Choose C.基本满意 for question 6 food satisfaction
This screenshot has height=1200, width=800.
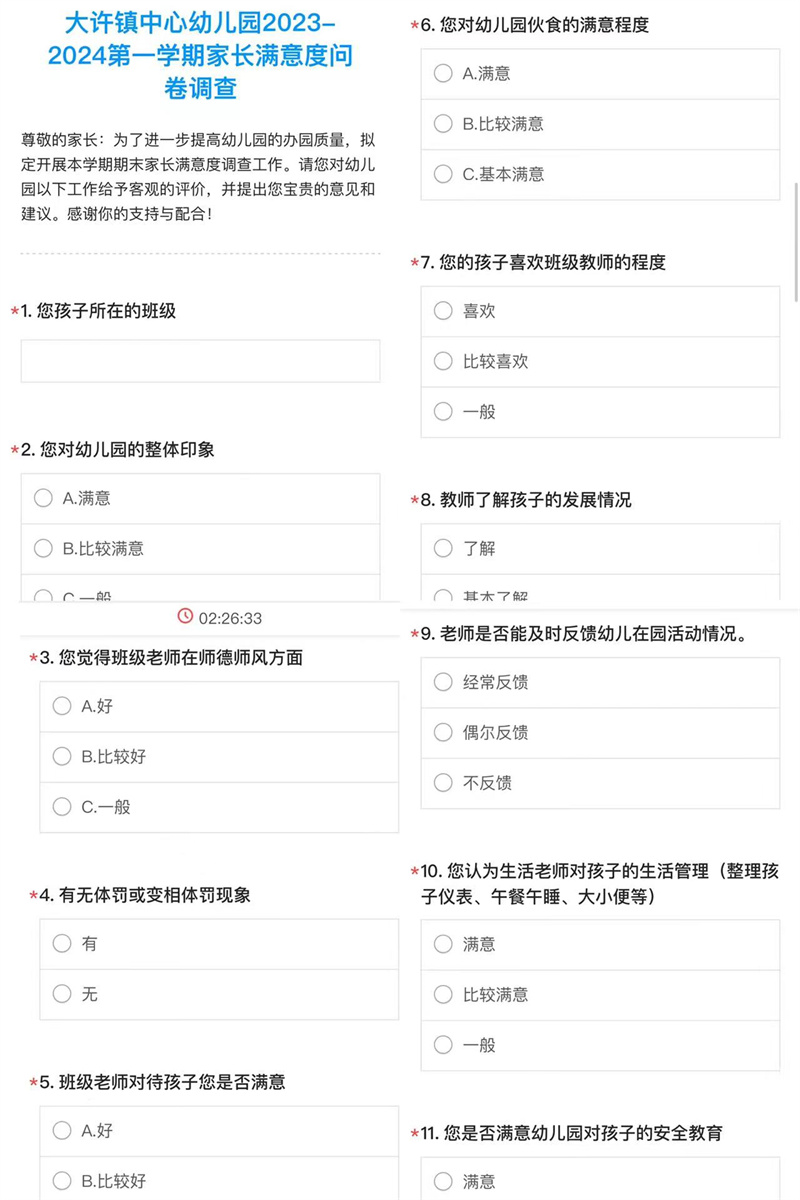[x=443, y=174]
